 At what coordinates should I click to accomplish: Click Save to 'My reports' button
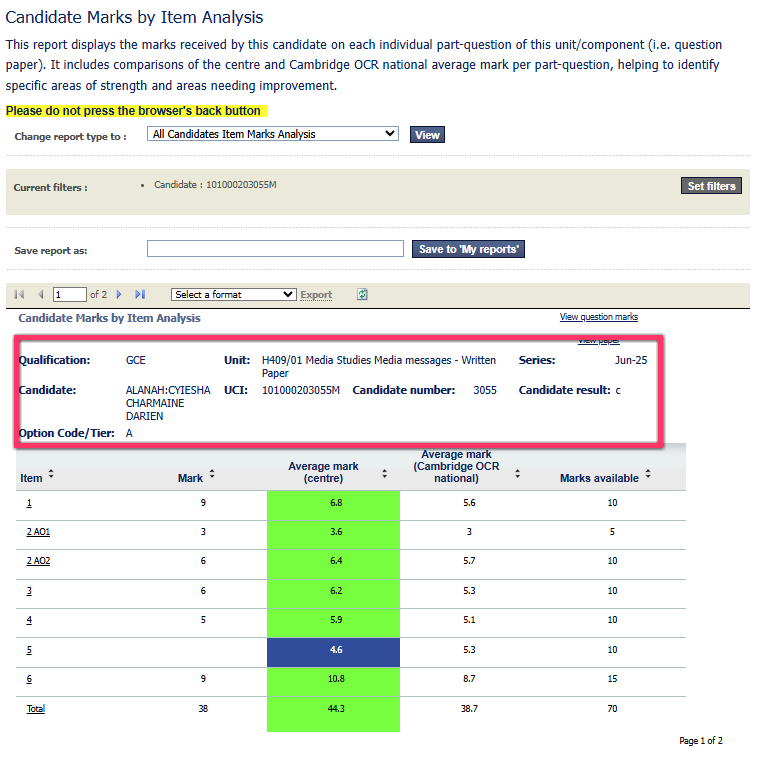pos(468,249)
